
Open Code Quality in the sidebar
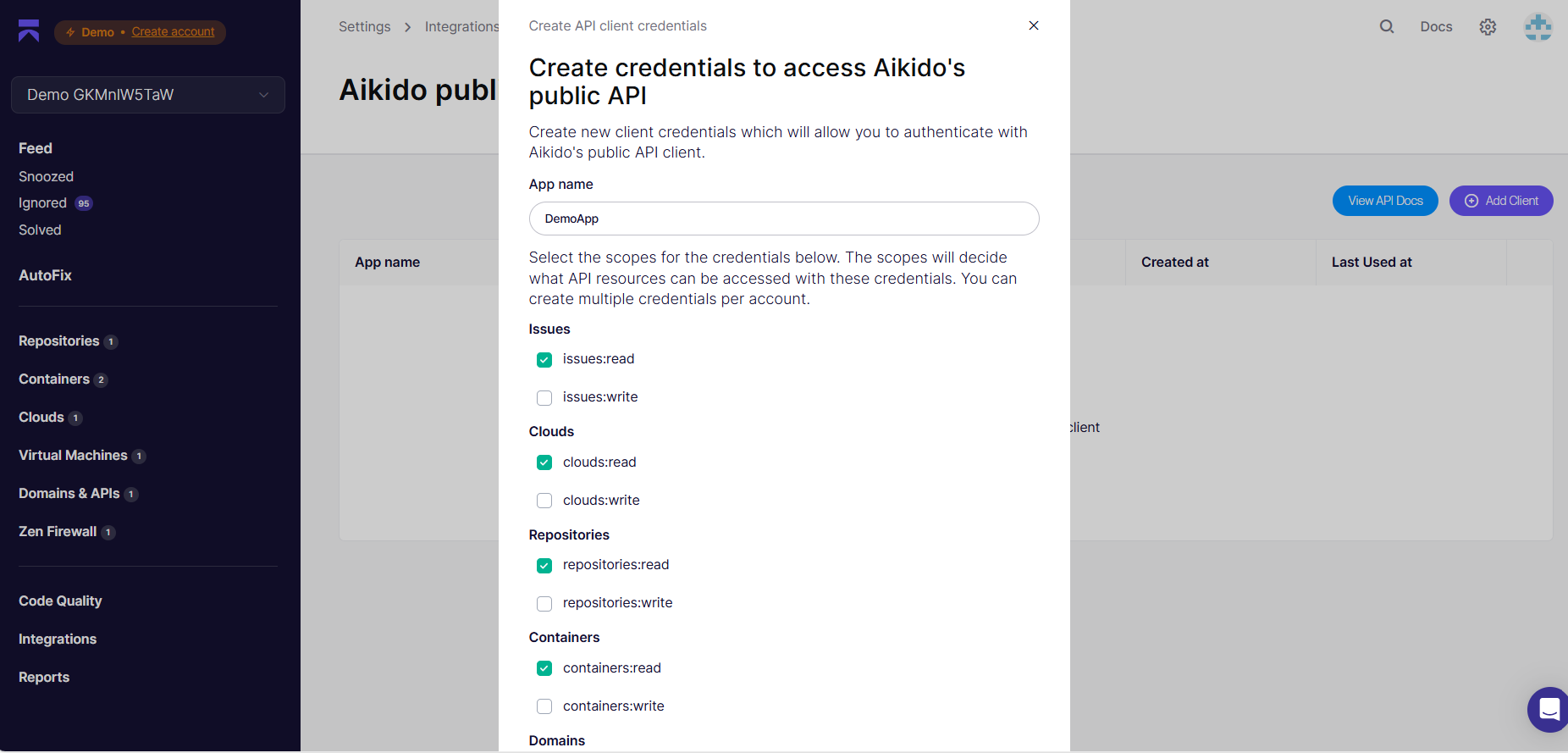point(60,601)
